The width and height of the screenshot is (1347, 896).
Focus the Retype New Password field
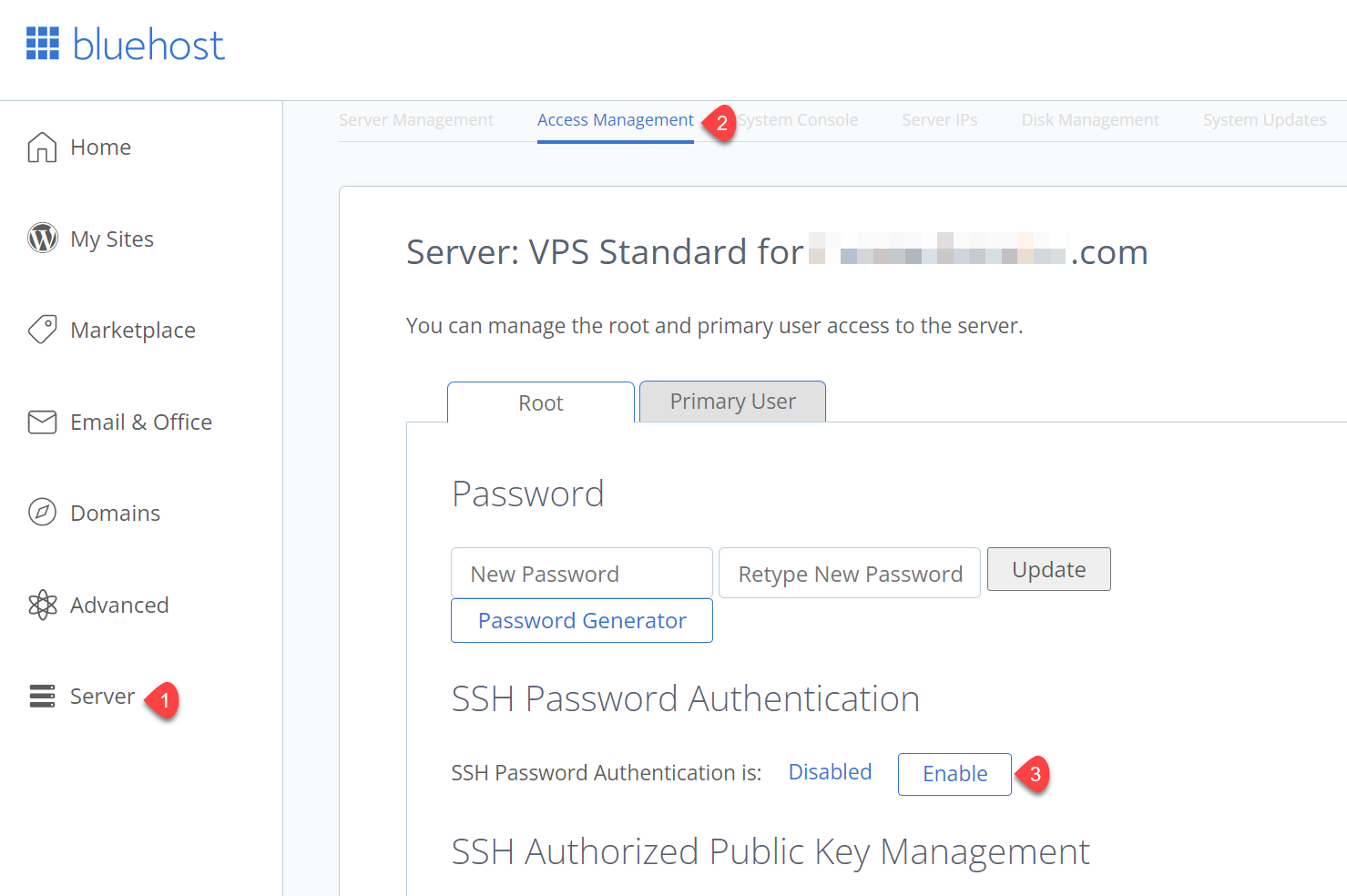click(850, 573)
